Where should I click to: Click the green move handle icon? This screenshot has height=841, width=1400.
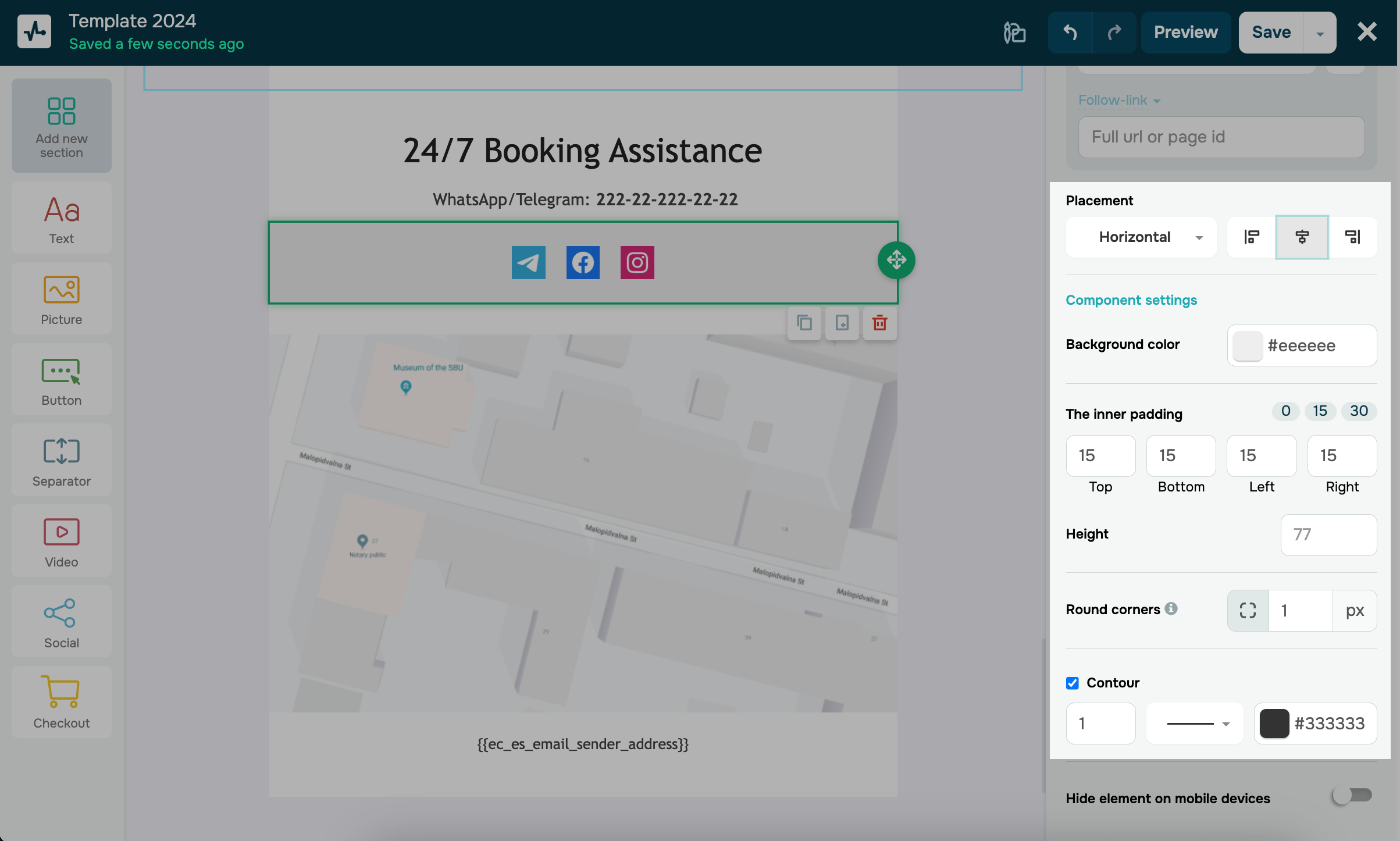coord(896,260)
